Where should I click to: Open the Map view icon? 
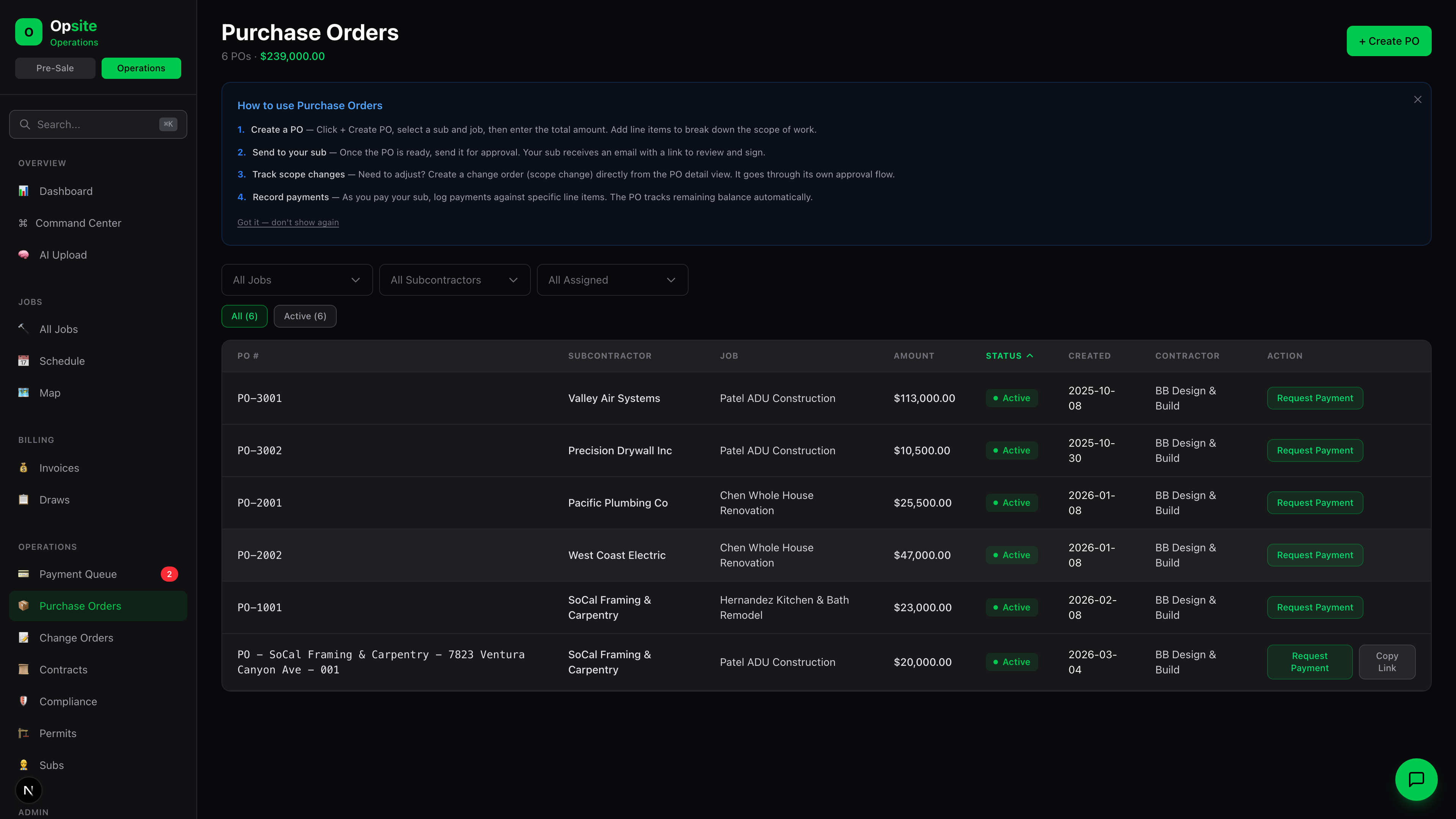tap(23, 392)
